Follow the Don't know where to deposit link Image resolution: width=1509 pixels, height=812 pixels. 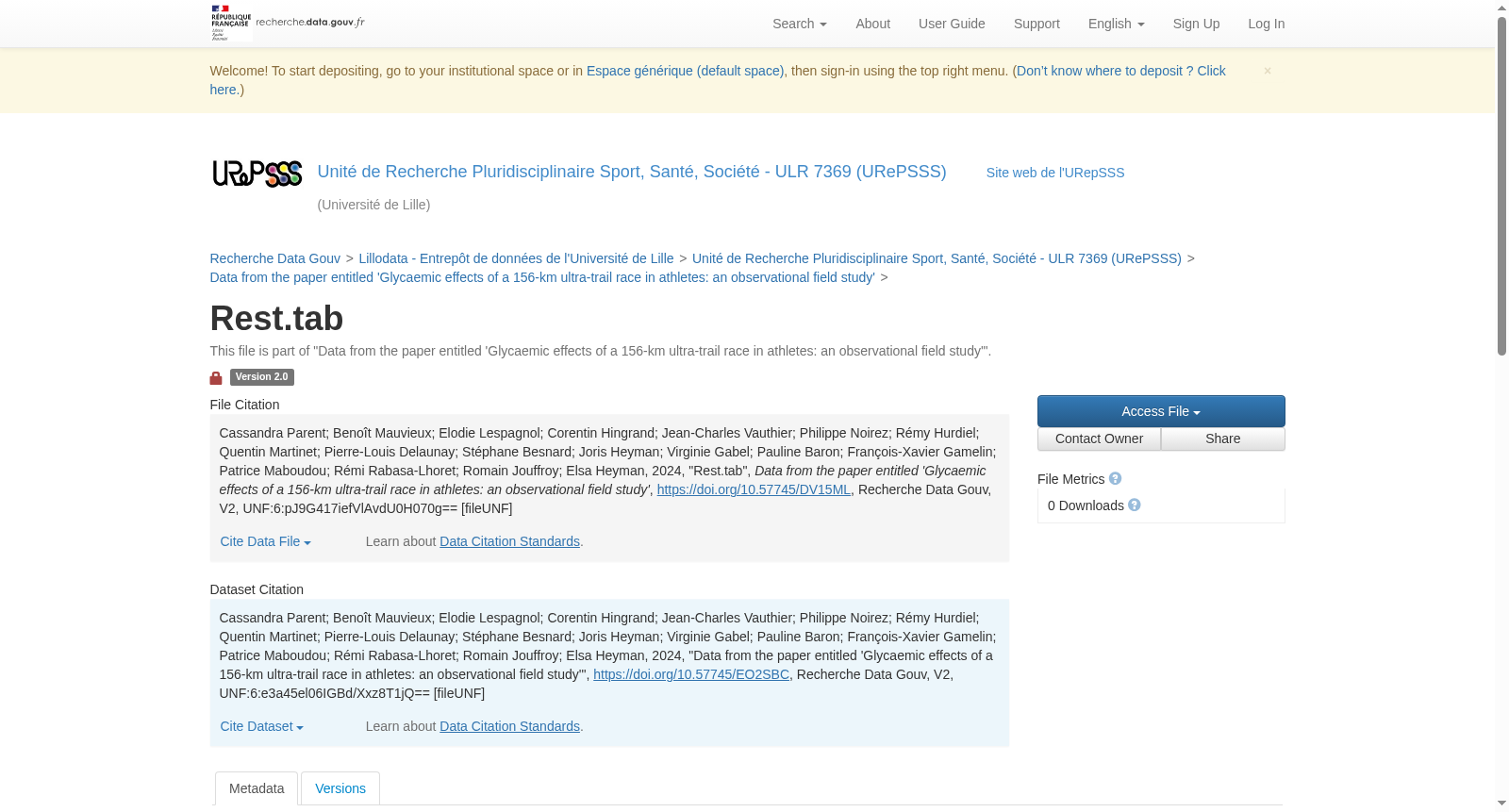[1121, 71]
